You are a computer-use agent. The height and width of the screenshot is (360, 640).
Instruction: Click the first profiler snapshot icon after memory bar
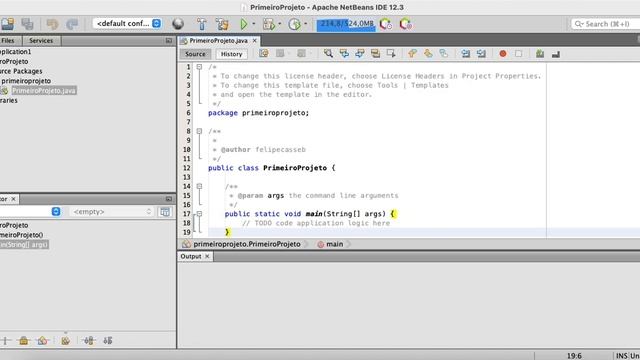386,24
